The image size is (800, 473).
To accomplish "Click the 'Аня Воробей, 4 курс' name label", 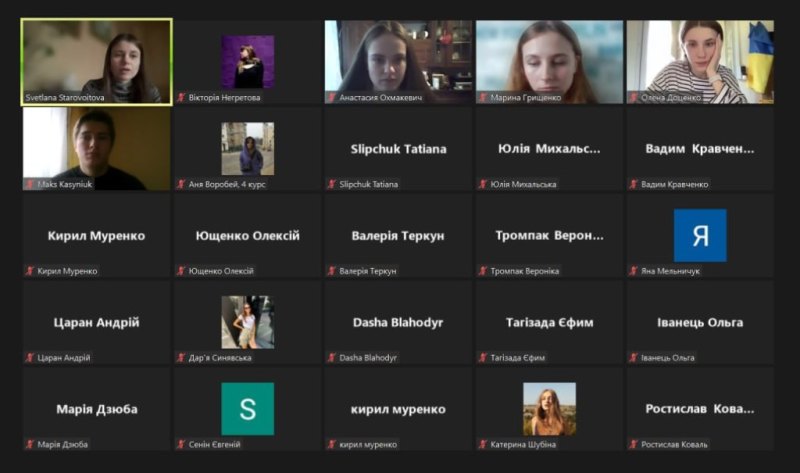I will tap(227, 184).
